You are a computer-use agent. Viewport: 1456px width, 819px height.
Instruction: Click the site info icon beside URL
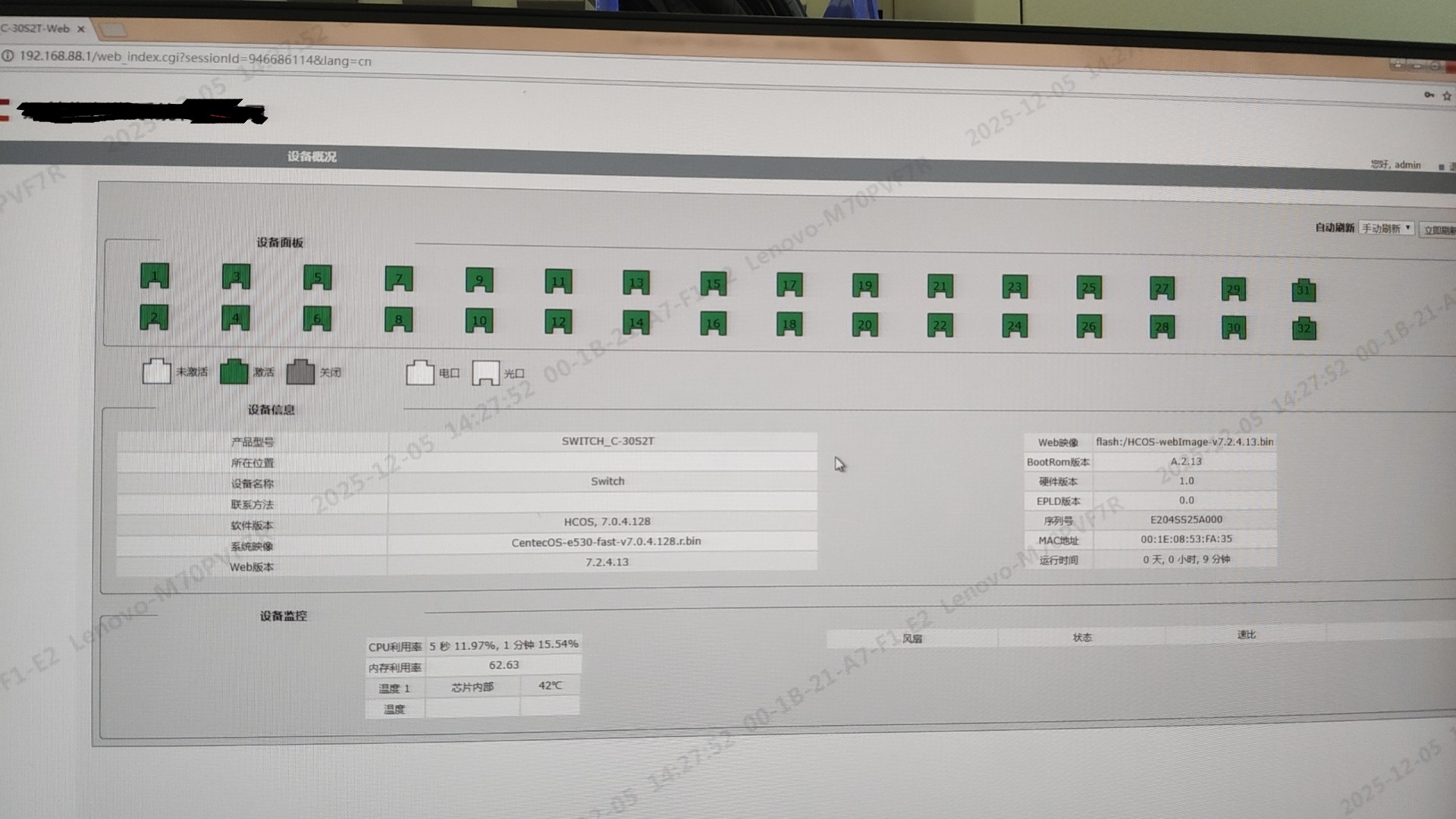pyautogui.click(x=8, y=55)
